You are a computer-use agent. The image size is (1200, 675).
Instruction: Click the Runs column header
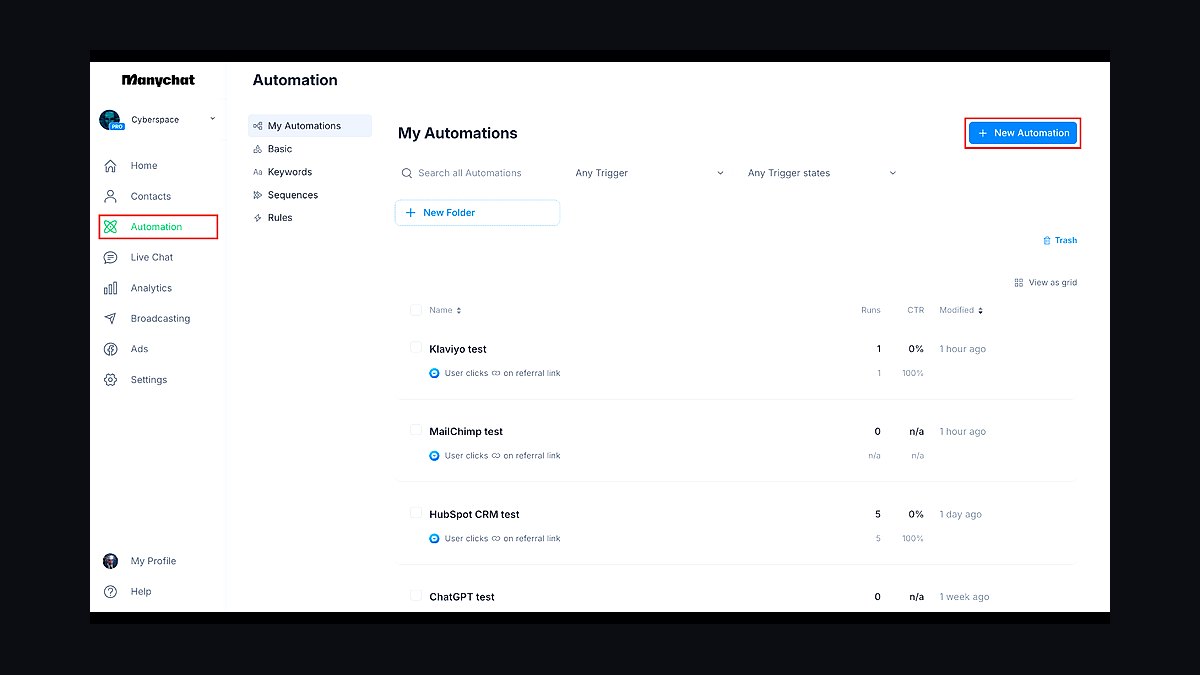[871, 310]
